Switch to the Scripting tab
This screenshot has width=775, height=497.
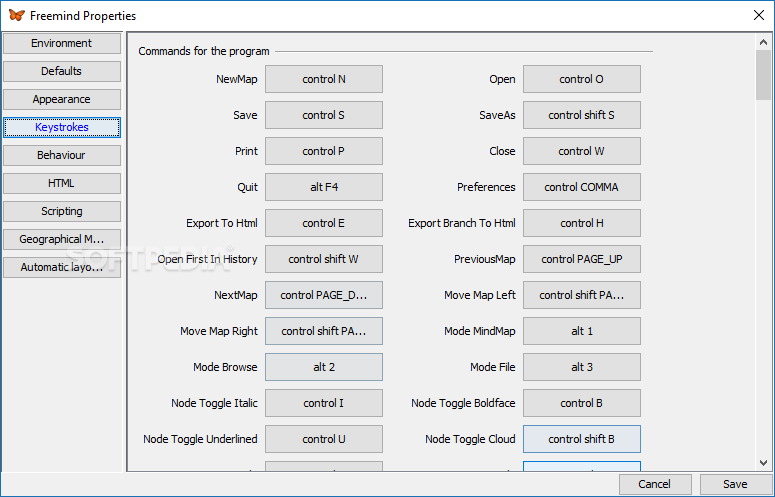62,211
